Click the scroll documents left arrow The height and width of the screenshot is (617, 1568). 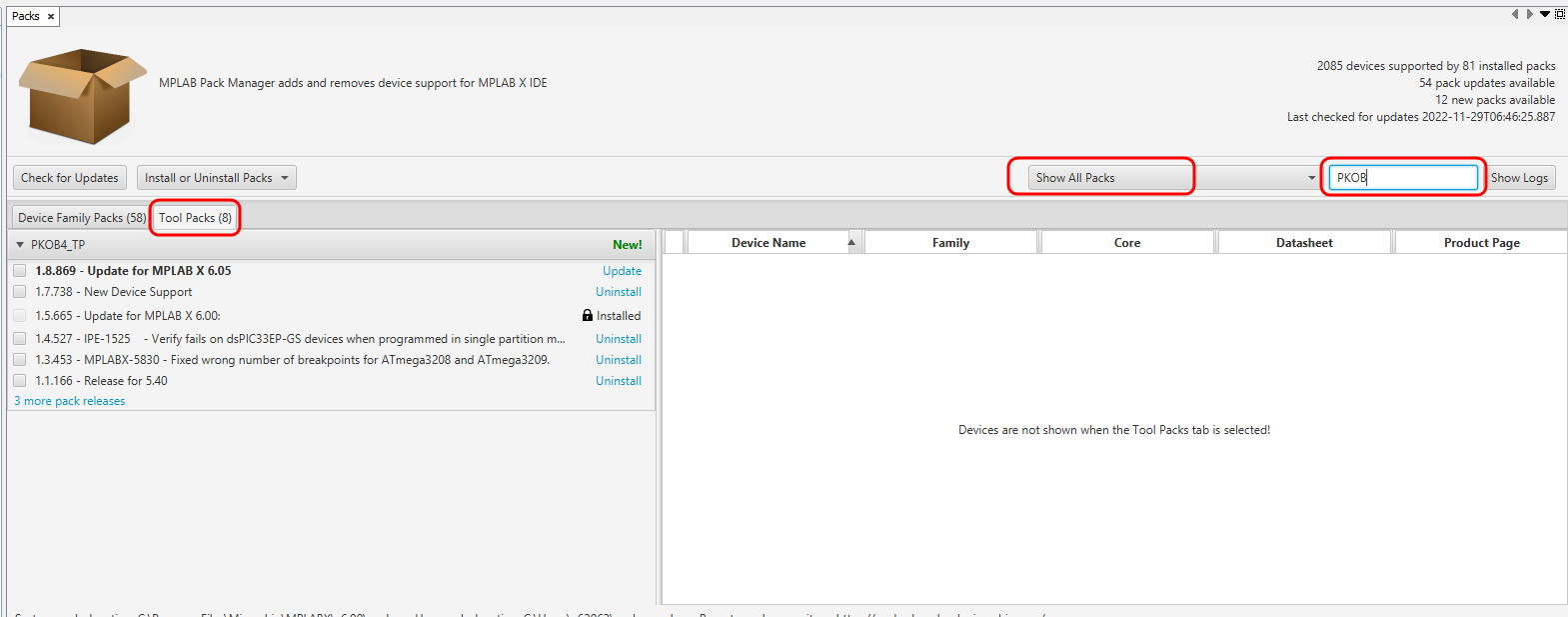pyautogui.click(x=1515, y=14)
